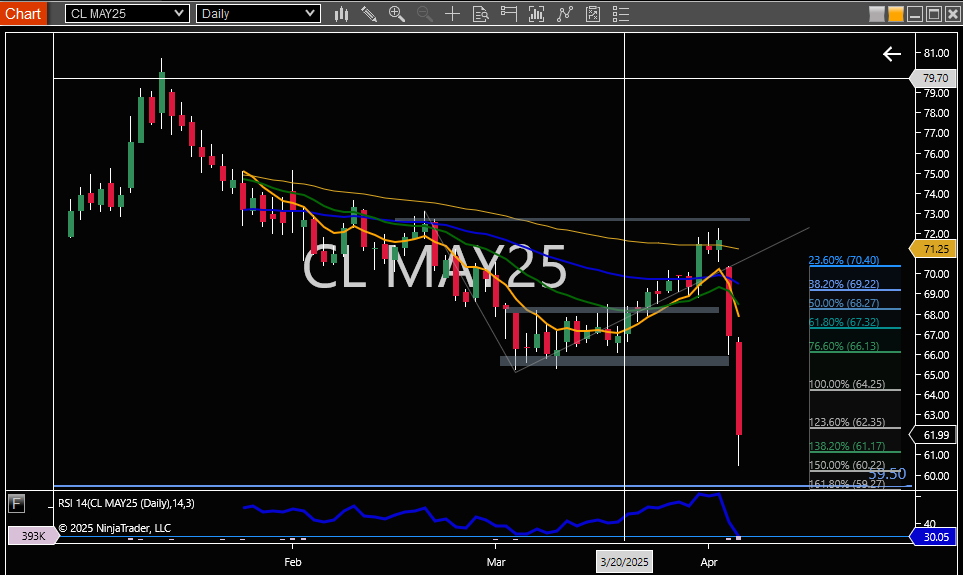Click the 50.00% (68.27) Fibonacci label
This screenshot has width=963, height=575.
tap(844, 303)
